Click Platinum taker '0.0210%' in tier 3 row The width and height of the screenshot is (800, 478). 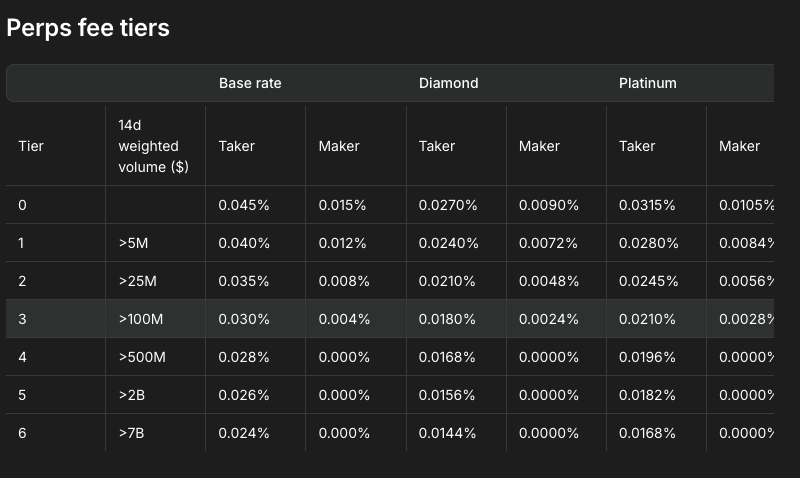(x=647, y=319)
